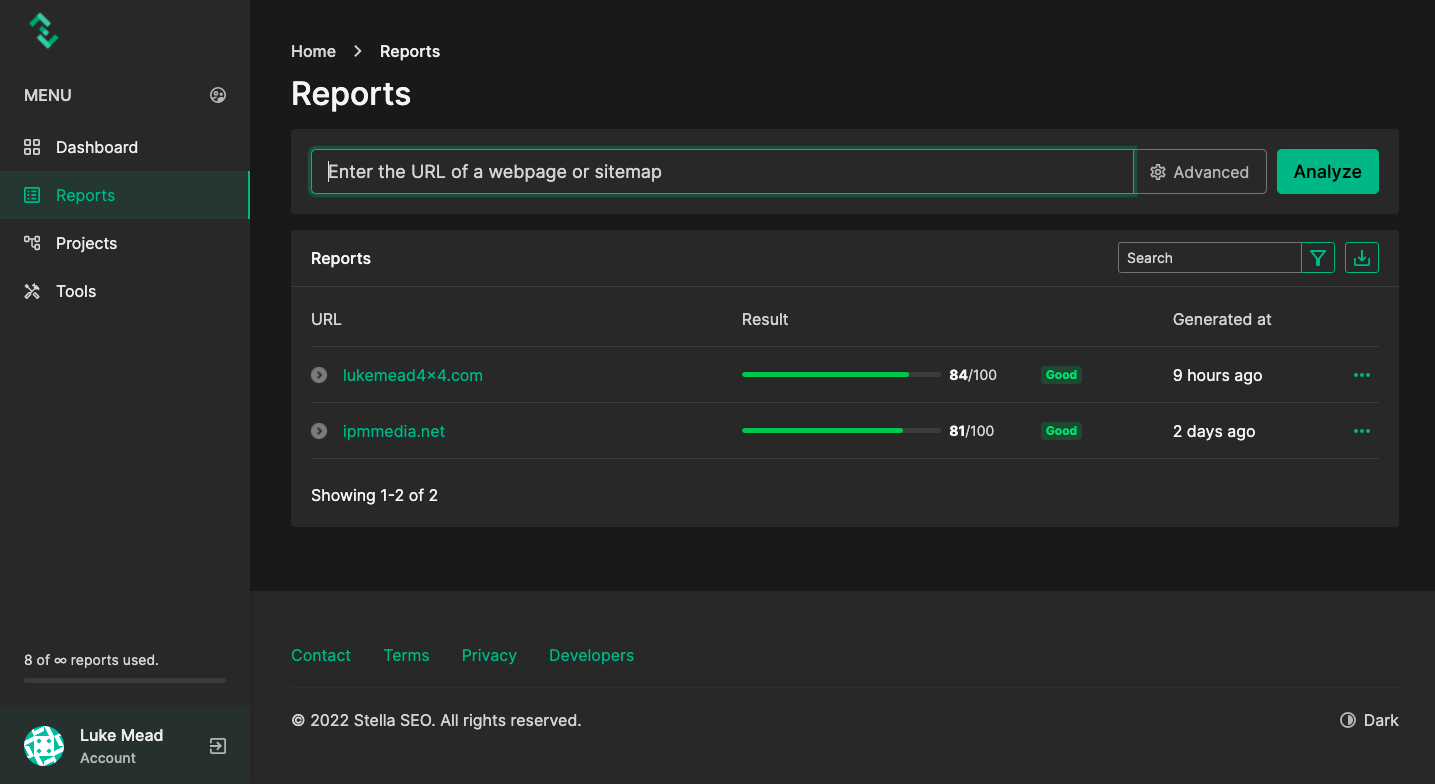Toggle the Dark theme switch
Viewport: 1435px width, 784px height.
point(1369,720)
